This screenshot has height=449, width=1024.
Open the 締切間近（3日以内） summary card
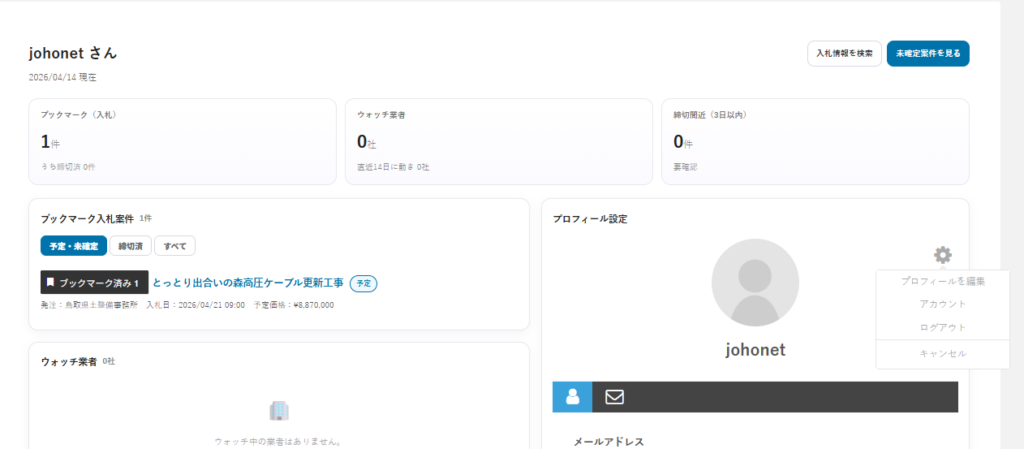[x=815, y=141]
